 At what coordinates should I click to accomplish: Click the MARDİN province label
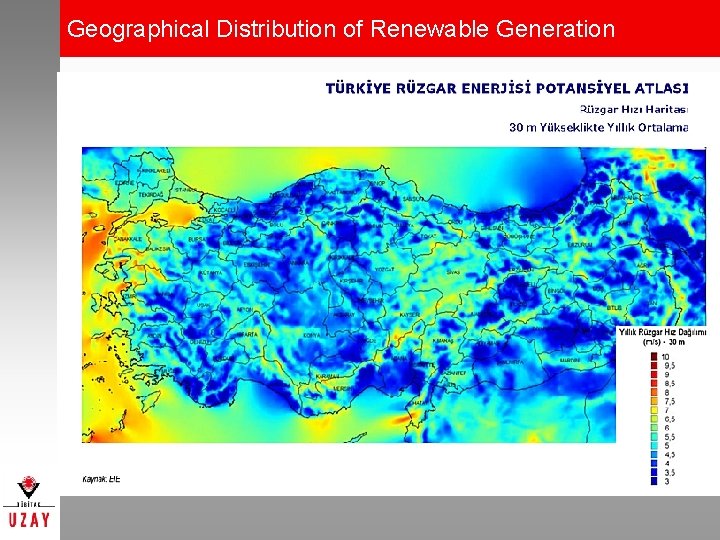click(x=570, y=360)
